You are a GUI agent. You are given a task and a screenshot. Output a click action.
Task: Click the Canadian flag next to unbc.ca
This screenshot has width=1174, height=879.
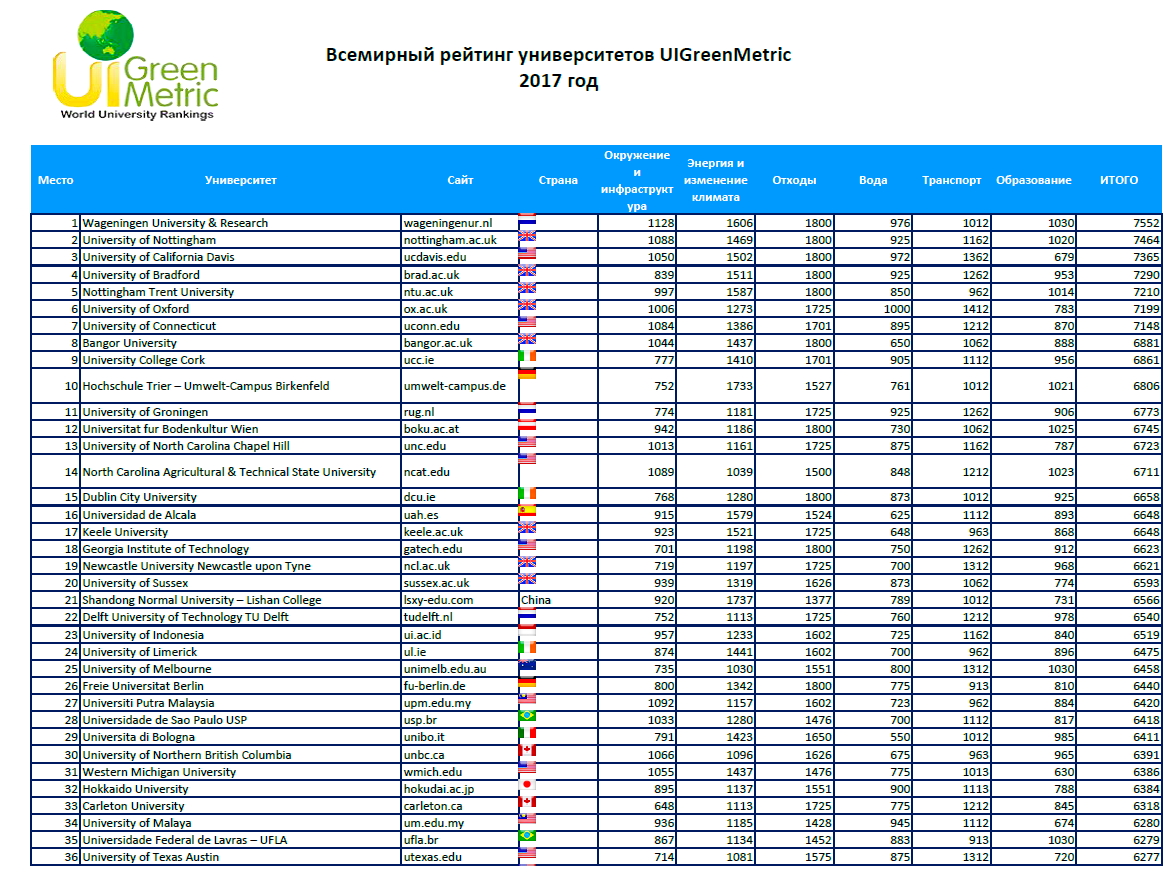[527, 751]
